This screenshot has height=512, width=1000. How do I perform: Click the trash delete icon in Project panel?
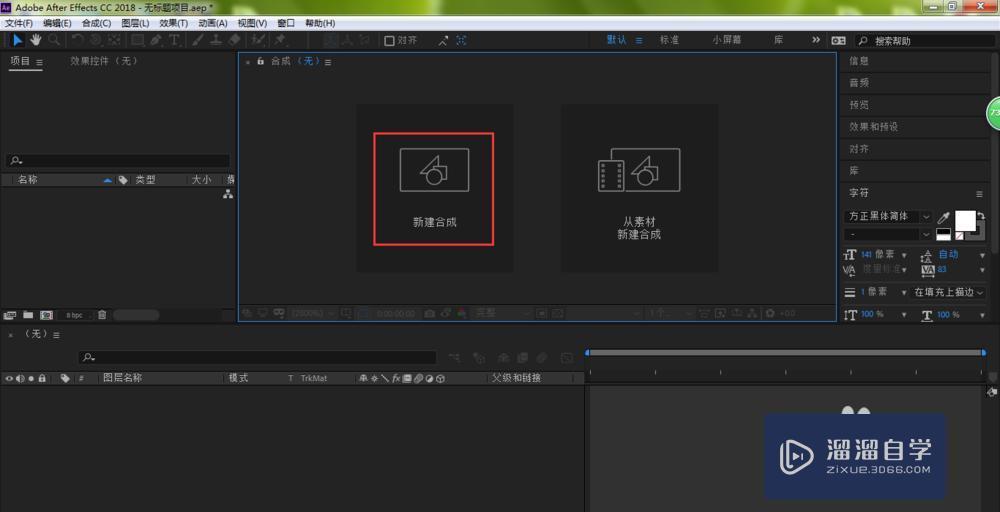(102, 315)
